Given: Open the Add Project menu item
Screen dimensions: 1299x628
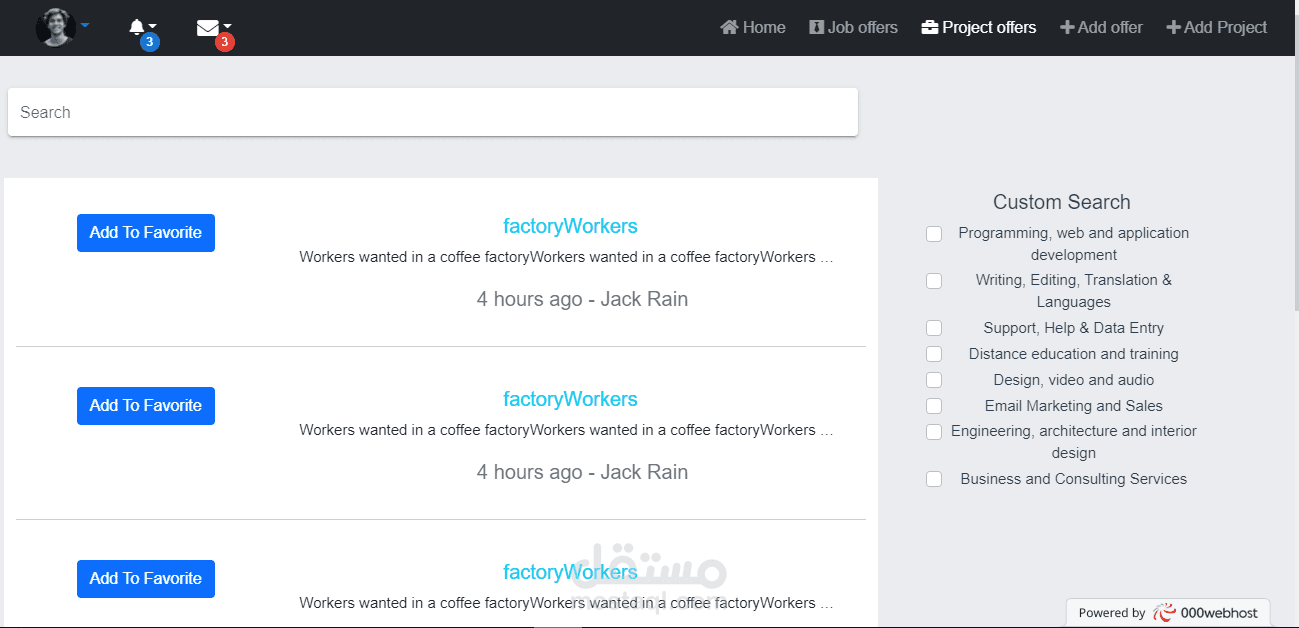Looking at the screenshot, I should pos(1225,27).
